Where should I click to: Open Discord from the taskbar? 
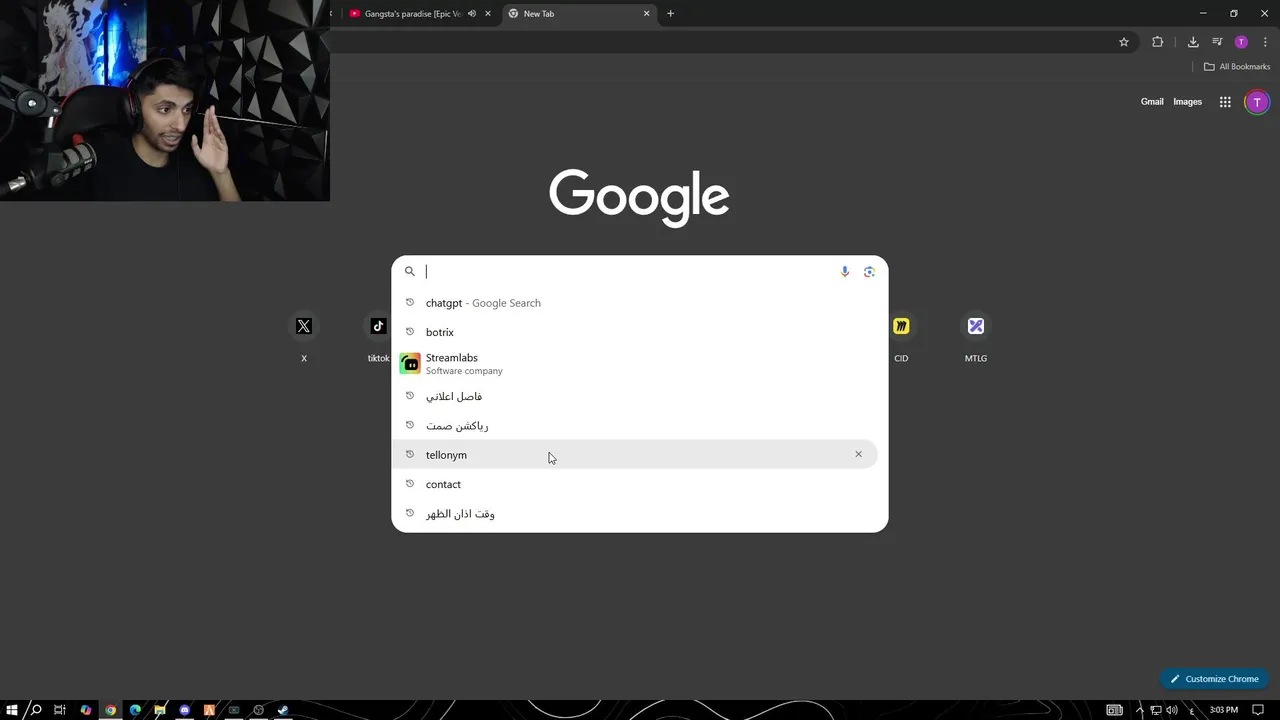[x=184, y=710]
